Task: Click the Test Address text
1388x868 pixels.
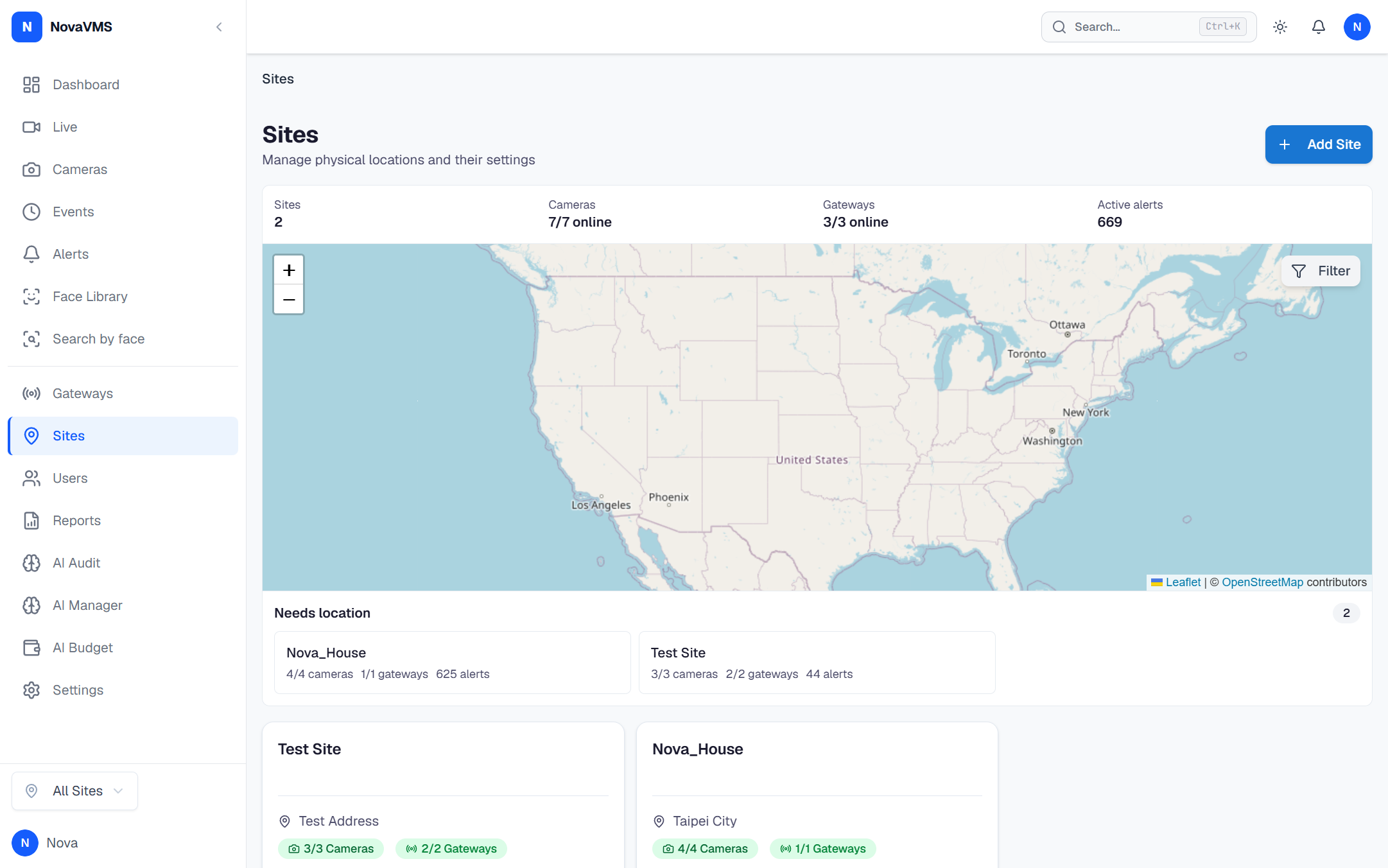Action: (339, 821)
